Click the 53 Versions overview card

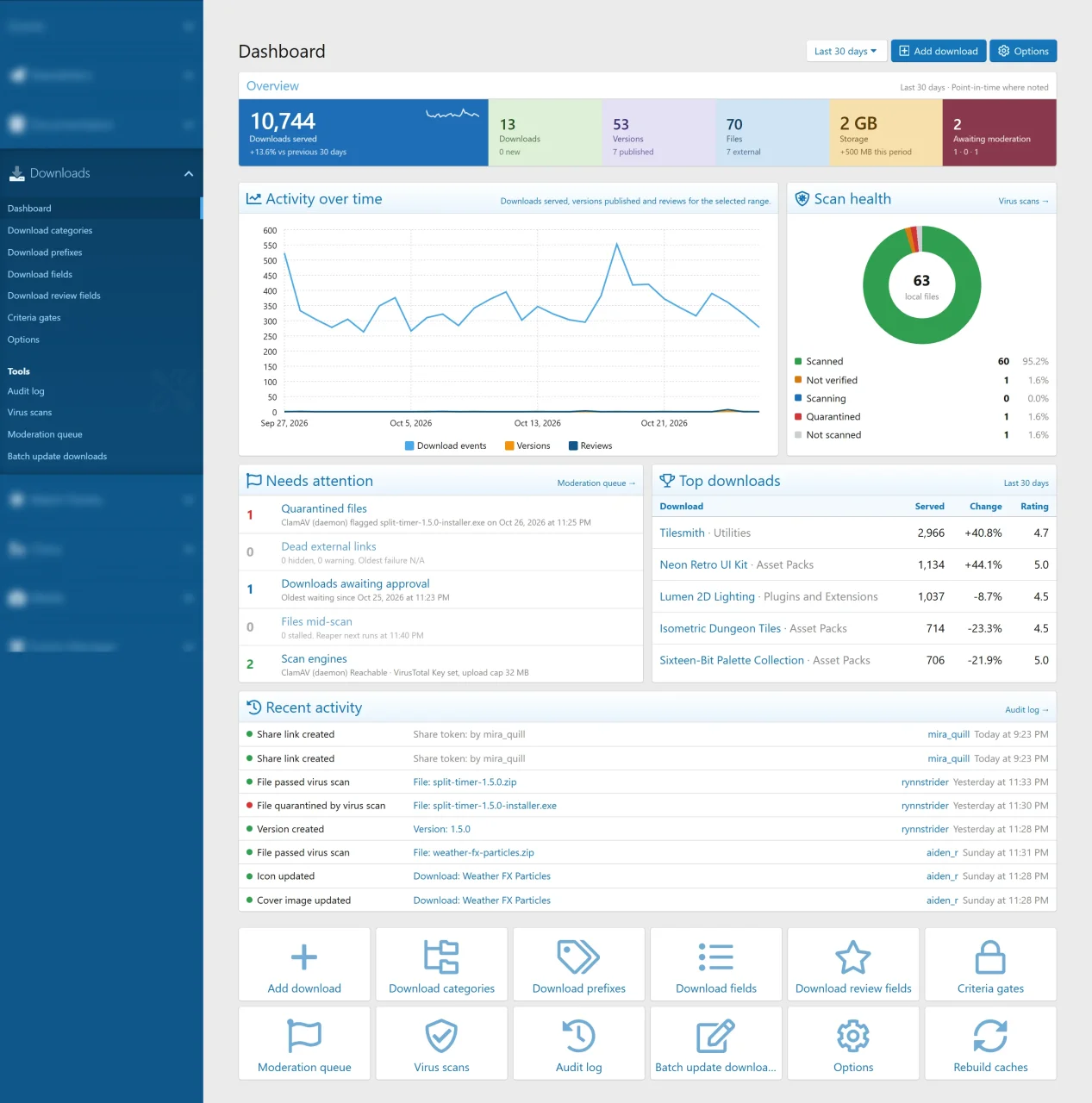point(658,133)
